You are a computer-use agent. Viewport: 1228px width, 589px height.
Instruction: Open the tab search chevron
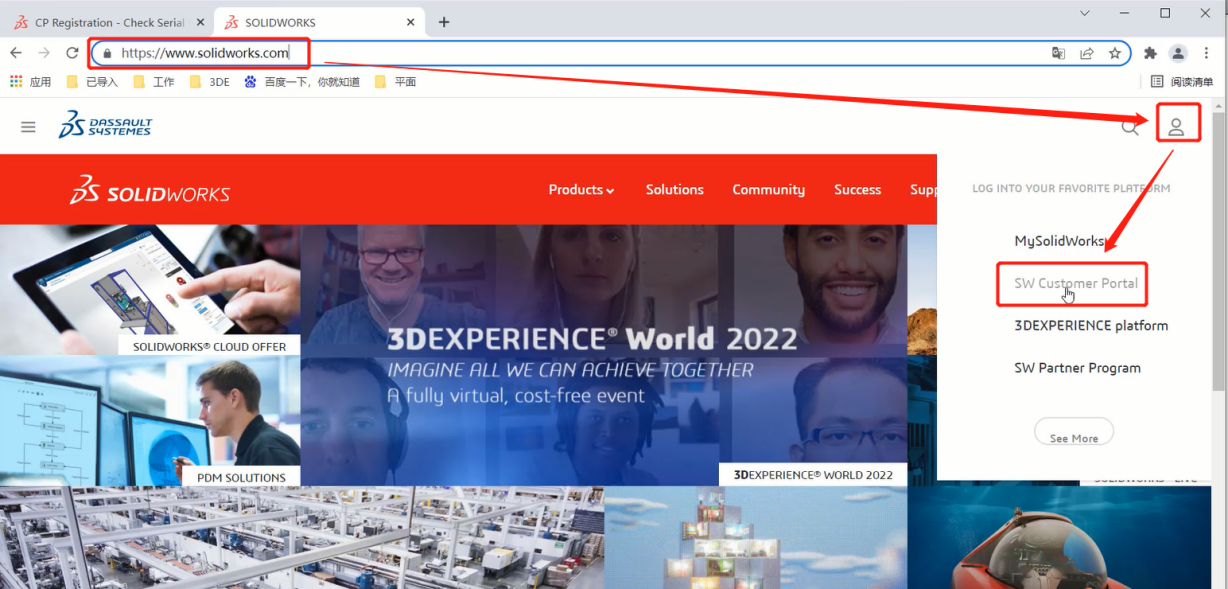(x=1085, y=14)
